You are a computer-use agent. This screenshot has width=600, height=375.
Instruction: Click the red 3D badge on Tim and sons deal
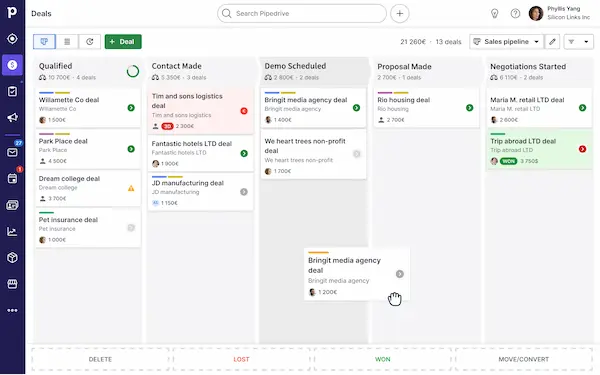[167, 126]
